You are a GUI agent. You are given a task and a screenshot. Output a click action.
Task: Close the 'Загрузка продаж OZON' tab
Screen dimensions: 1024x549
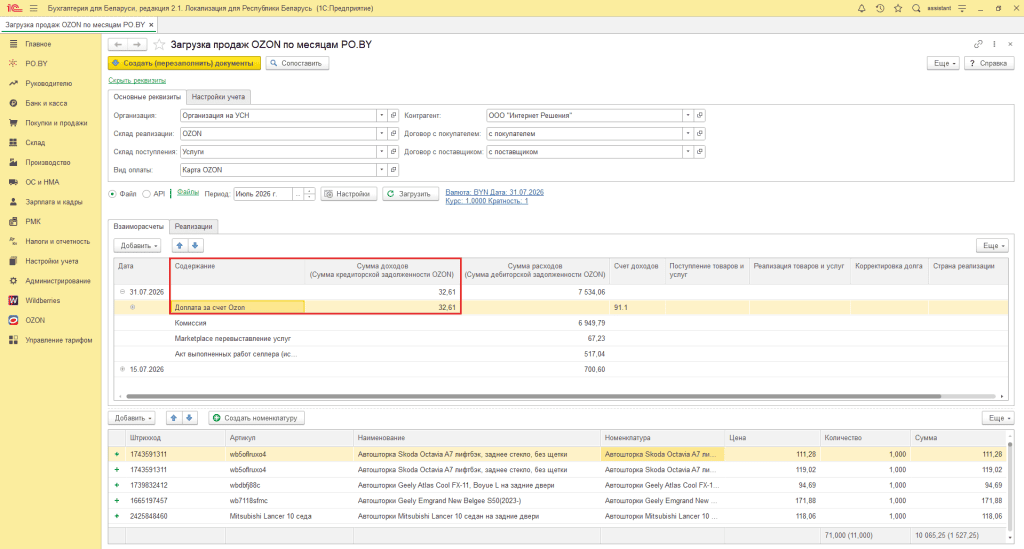pos(152,25)
